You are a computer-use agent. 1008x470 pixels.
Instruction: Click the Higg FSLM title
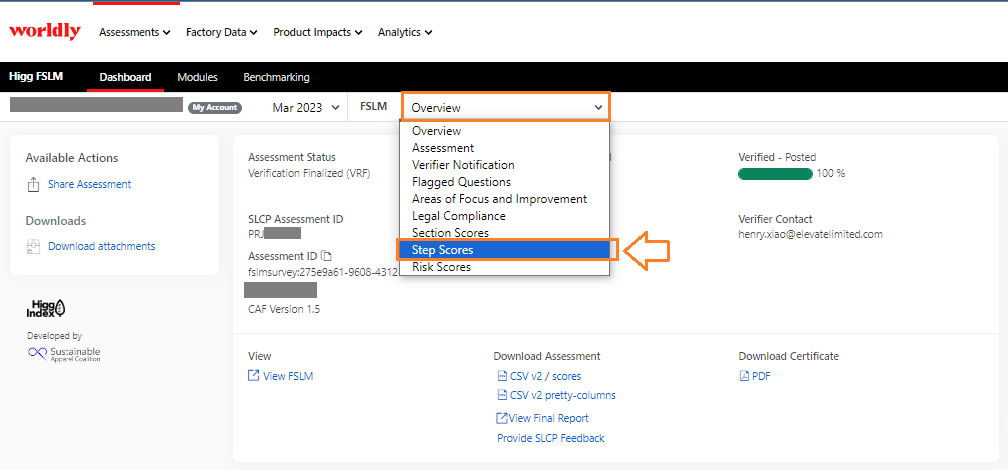pyautogui.click(x=36, y=77)
